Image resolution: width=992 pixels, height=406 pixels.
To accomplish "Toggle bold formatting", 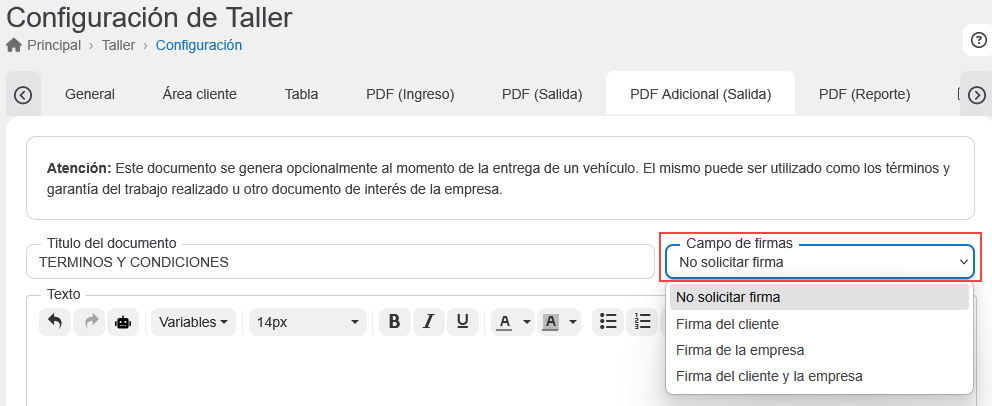I will (394, 322).
